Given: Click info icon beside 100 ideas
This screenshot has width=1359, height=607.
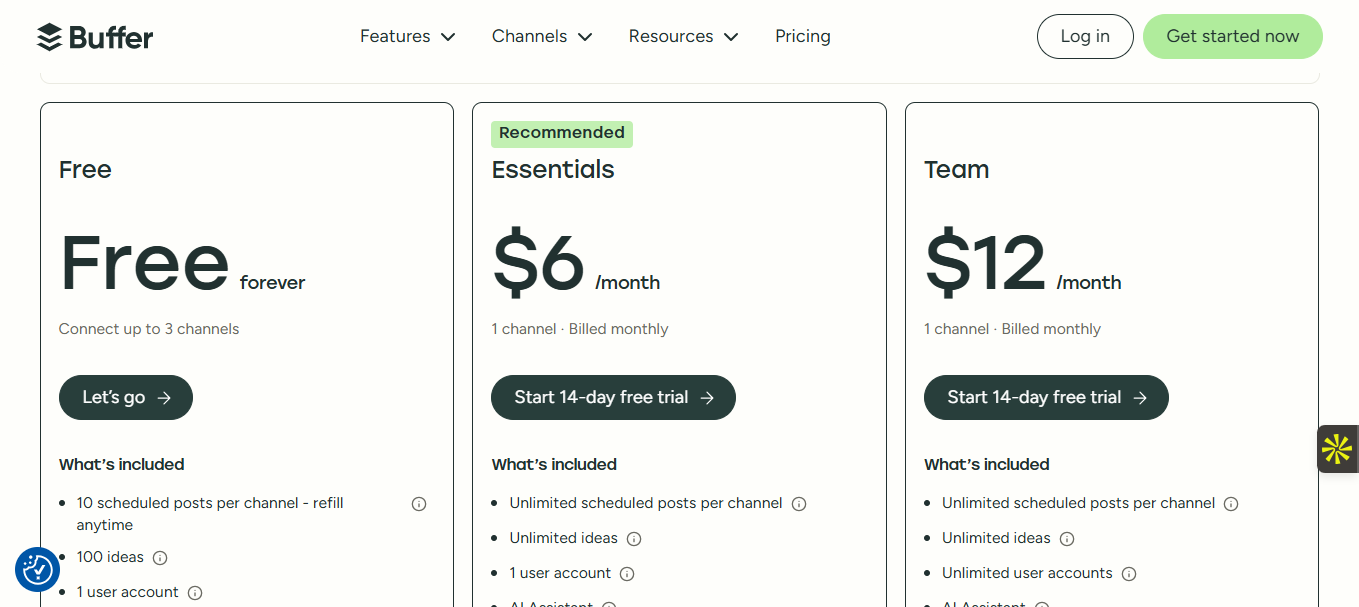Looking at the screenshot, I should click(160, 558).
